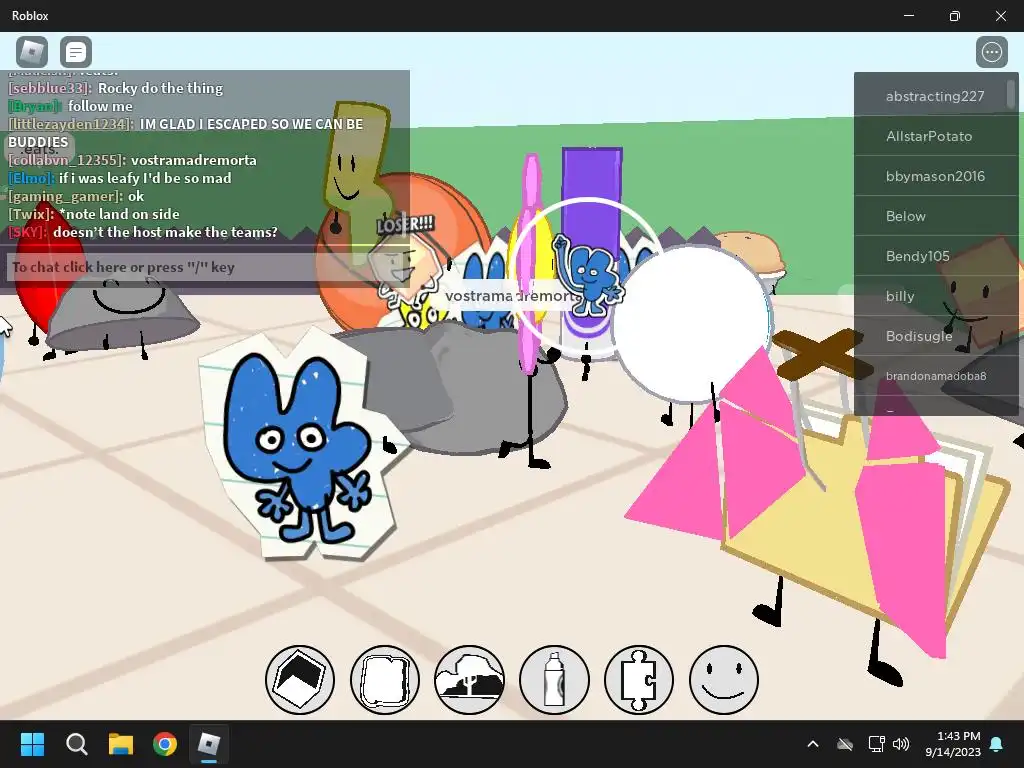The width and height of the screenshot is (1024, 768).
Task: Select the puzzle piece tool in hotbar
Action: coord(639,680)
